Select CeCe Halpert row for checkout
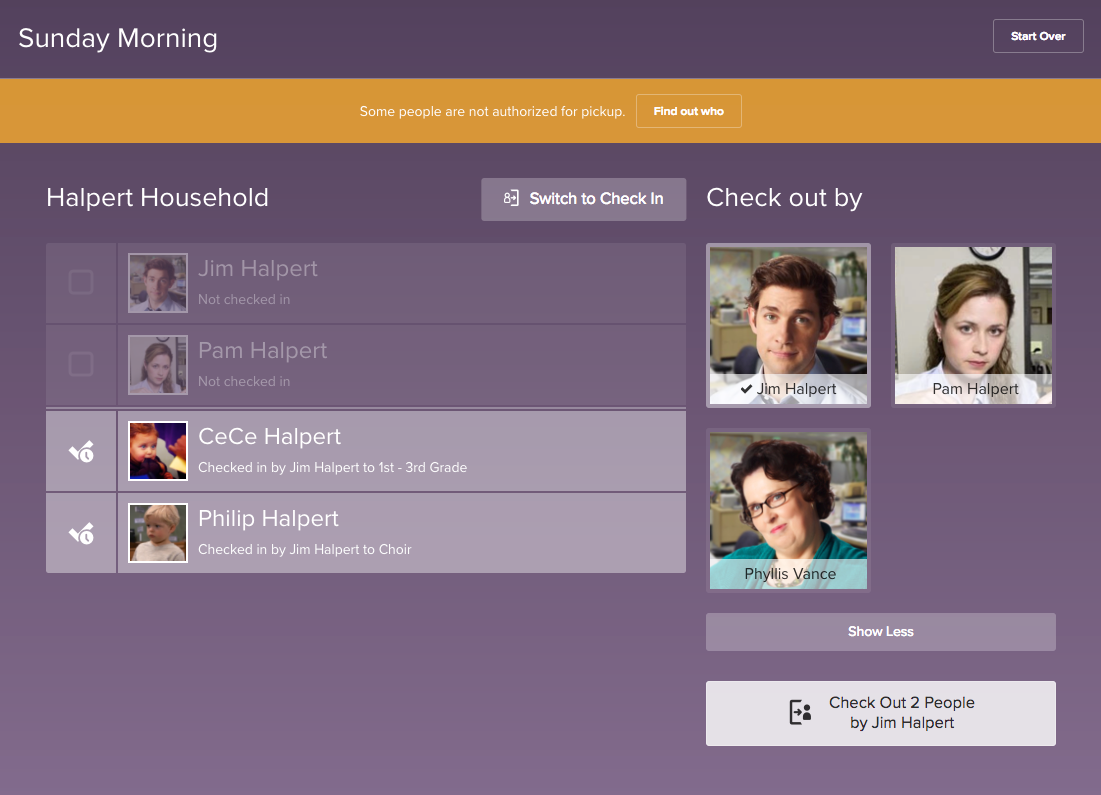 [x=400, y=451]
